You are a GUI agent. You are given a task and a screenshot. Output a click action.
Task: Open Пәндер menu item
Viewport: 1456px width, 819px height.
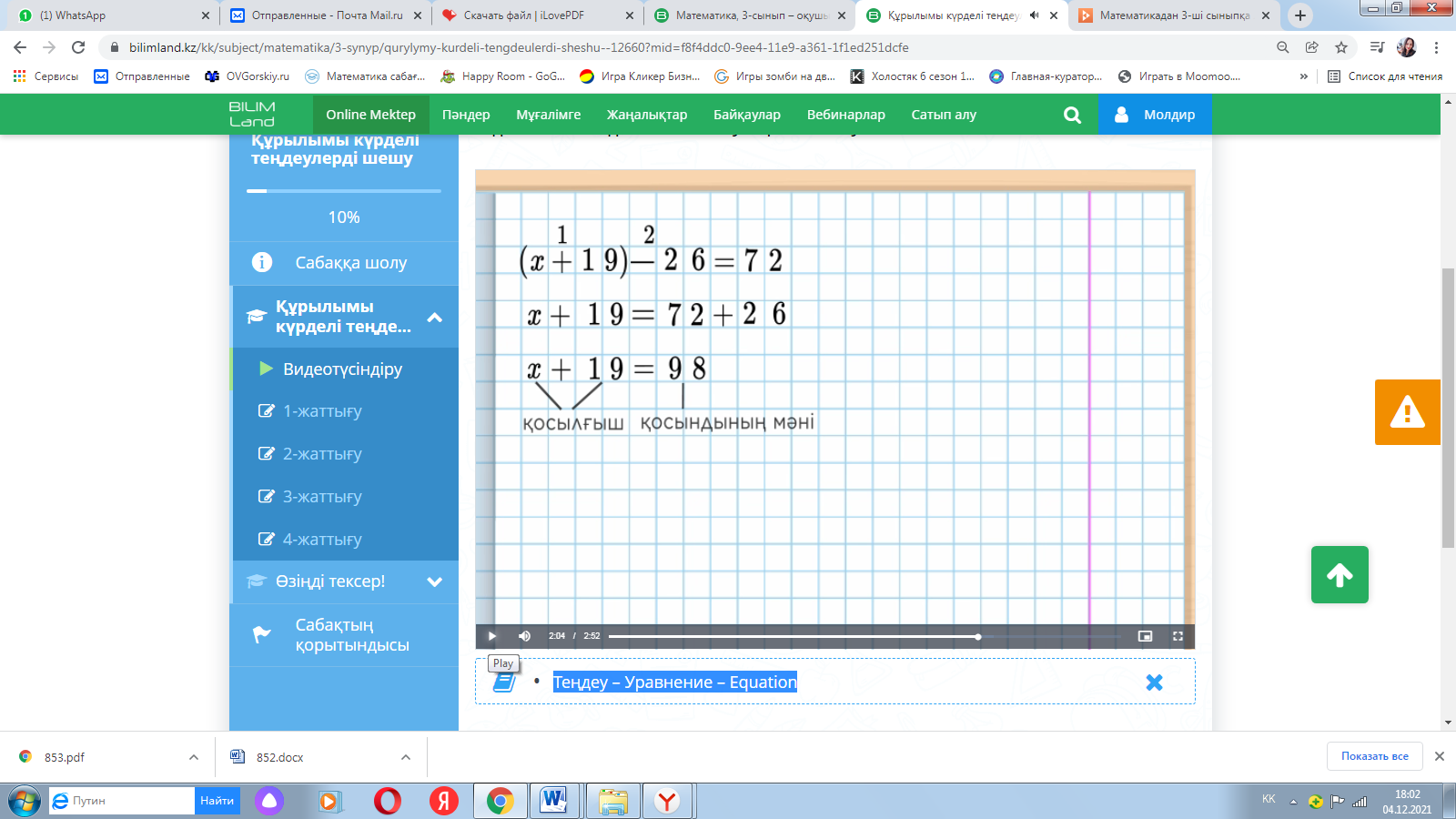pyautogui.click(x=466, y=115)
